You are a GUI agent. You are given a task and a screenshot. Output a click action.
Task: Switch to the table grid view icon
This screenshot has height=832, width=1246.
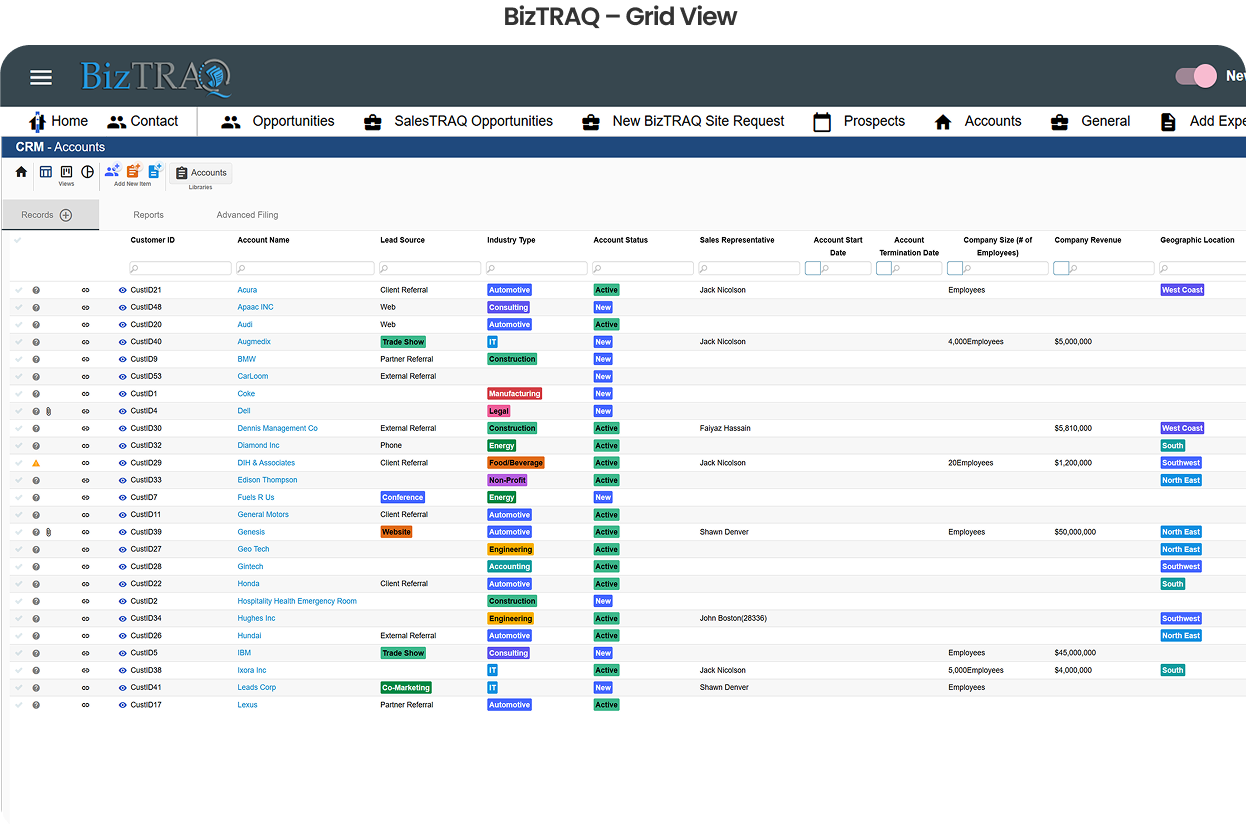[x=46, y=172]
